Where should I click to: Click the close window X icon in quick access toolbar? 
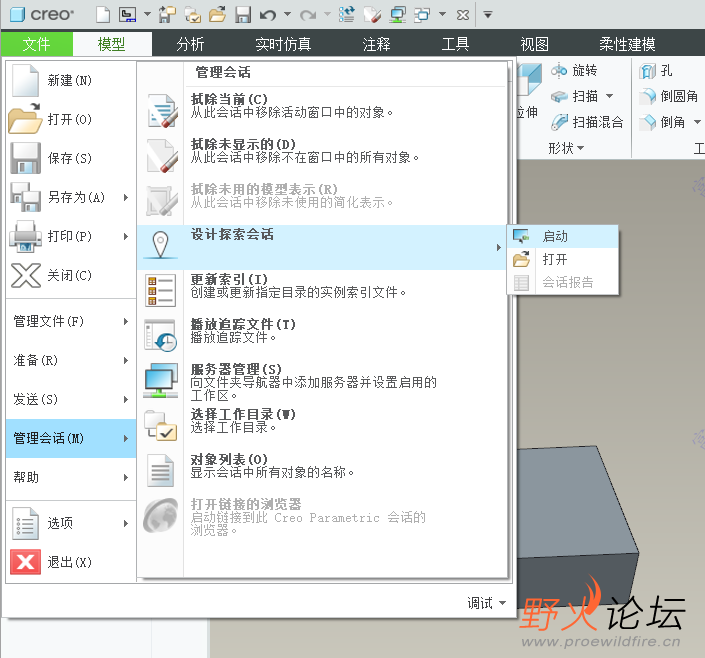click(463, 15)
